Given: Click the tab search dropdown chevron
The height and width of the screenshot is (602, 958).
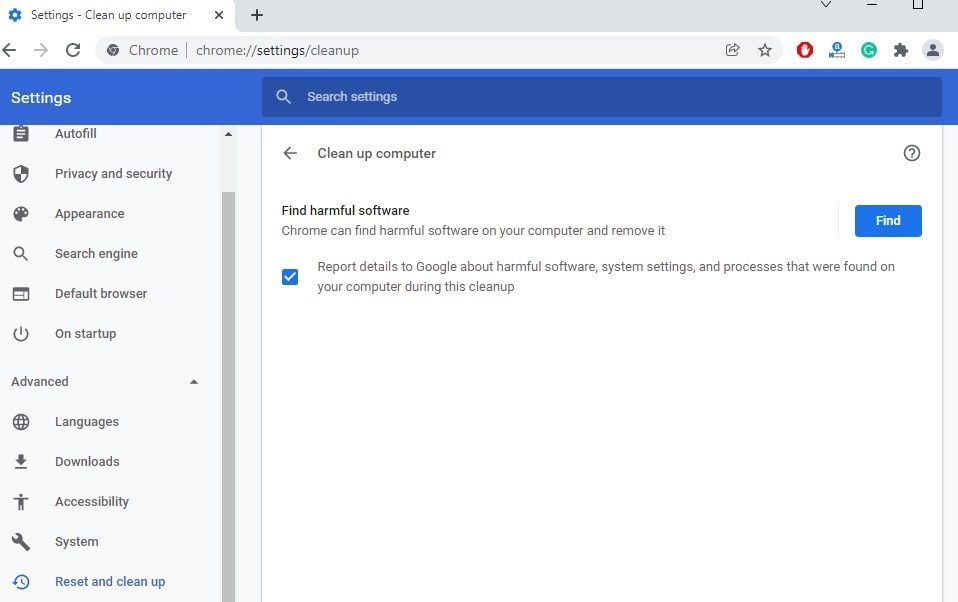Looking at the screenshot, I should pos(826,5).
